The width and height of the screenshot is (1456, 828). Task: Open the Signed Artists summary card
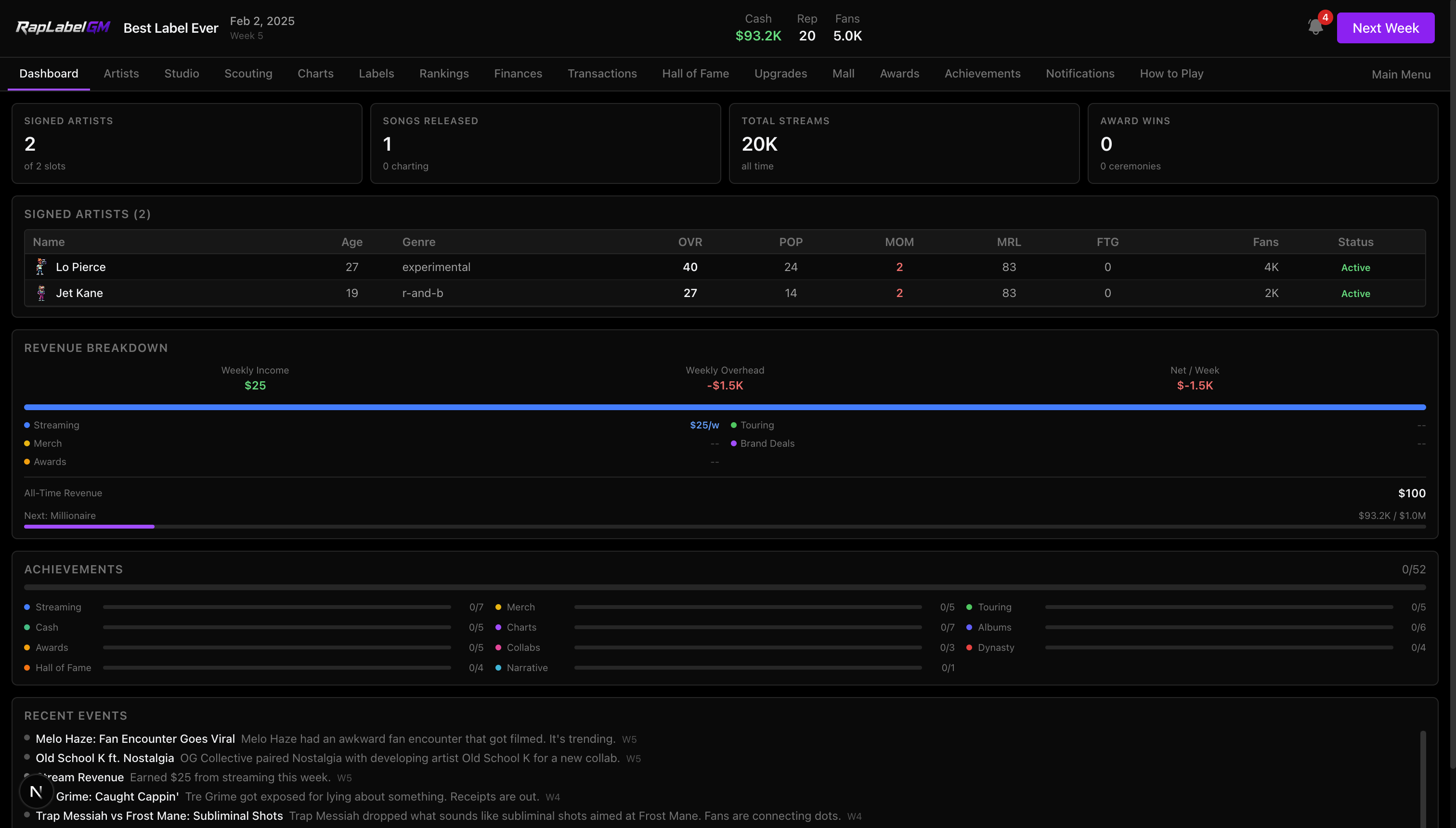tap(187, 143)
